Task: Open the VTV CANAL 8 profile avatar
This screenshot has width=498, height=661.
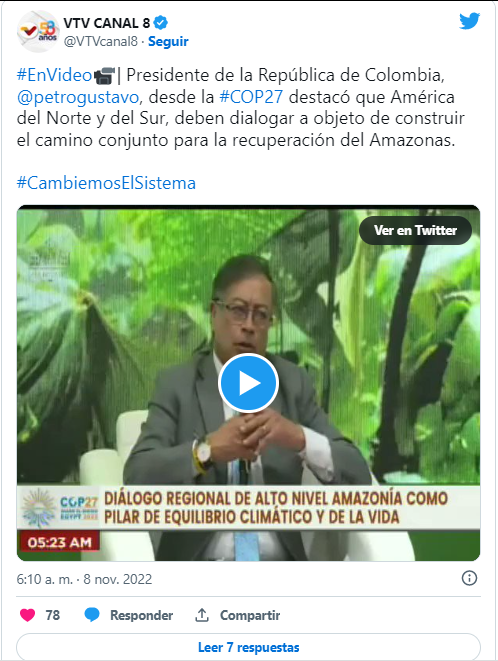Action: tap(38, 32)
